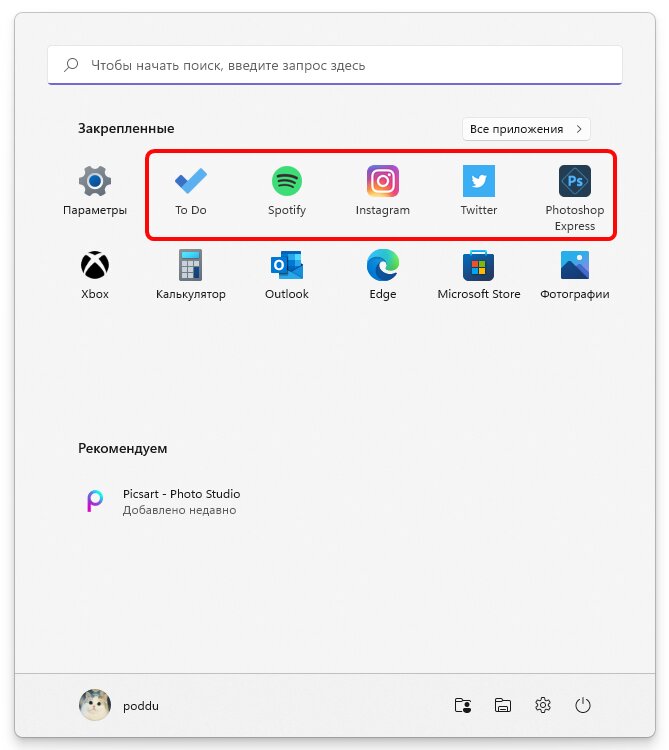Start Photoshop Express
The height and width of the screenshot is (750, 669).
pos(575,199)
